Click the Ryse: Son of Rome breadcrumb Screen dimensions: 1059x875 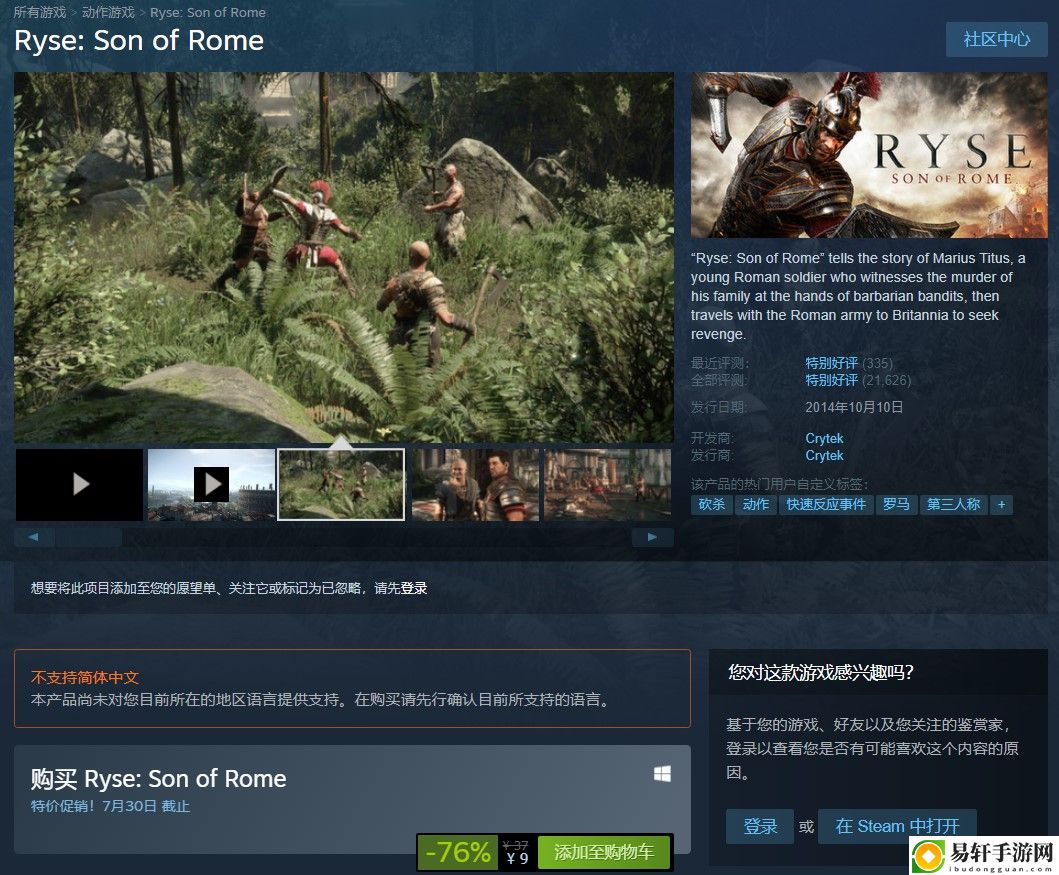pos(207,12)
